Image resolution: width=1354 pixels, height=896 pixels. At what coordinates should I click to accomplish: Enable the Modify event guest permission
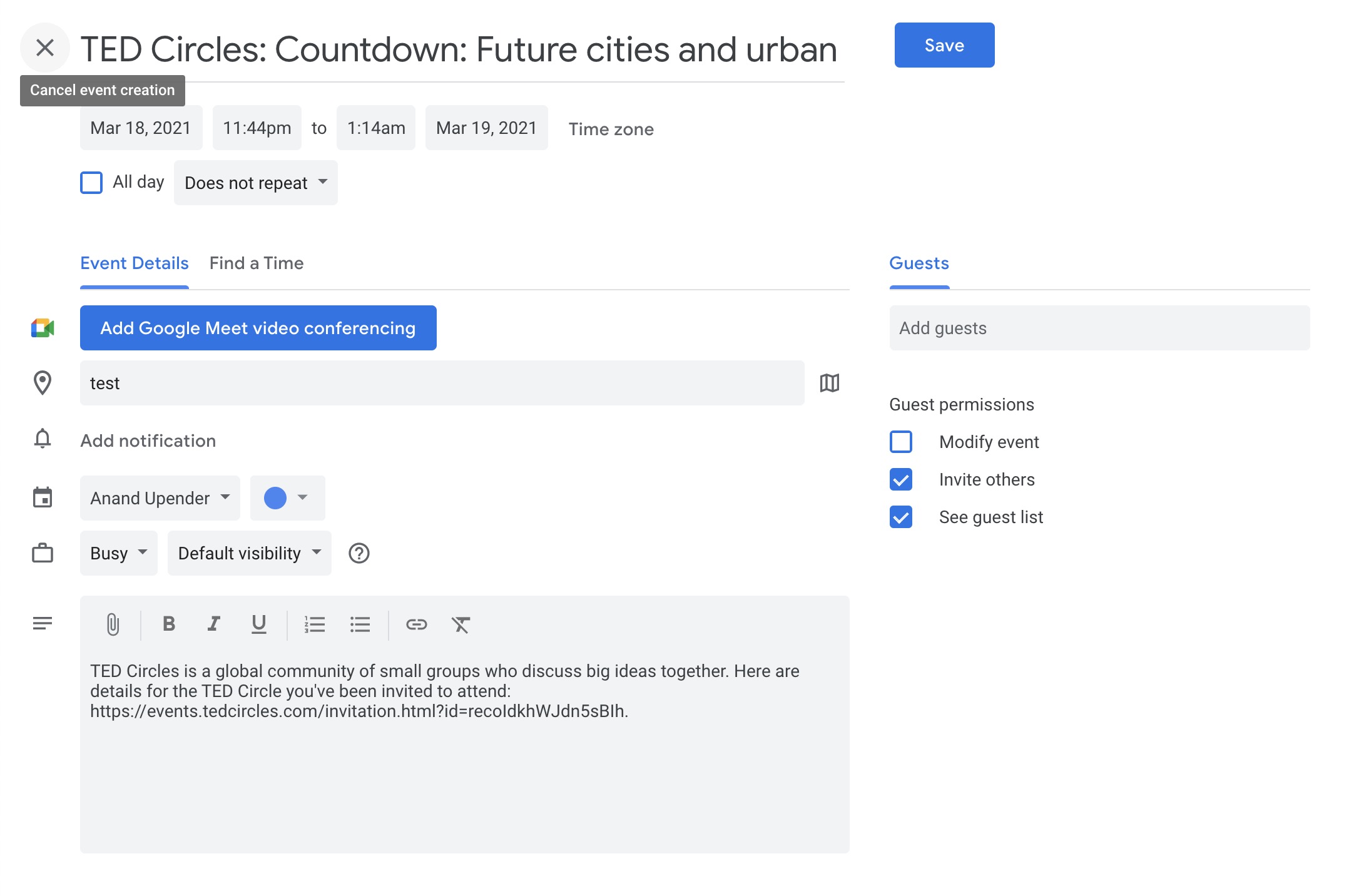901,442
